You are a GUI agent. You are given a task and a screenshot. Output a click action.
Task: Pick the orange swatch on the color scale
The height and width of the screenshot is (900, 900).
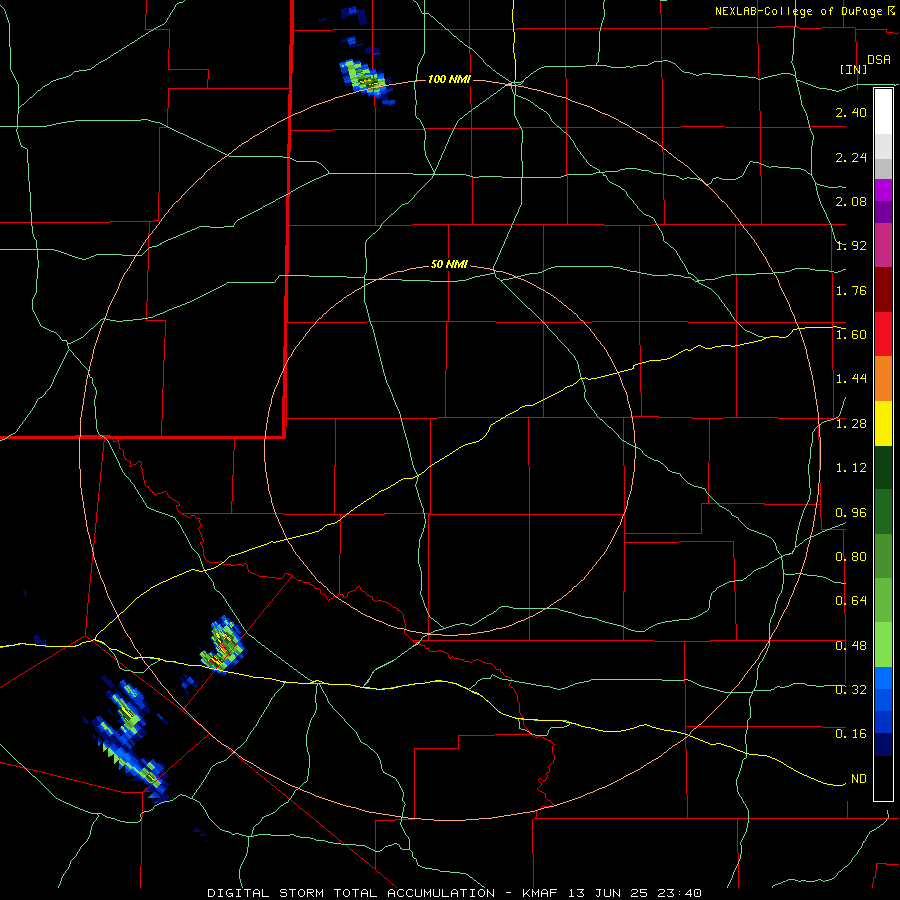click(883, 379)
